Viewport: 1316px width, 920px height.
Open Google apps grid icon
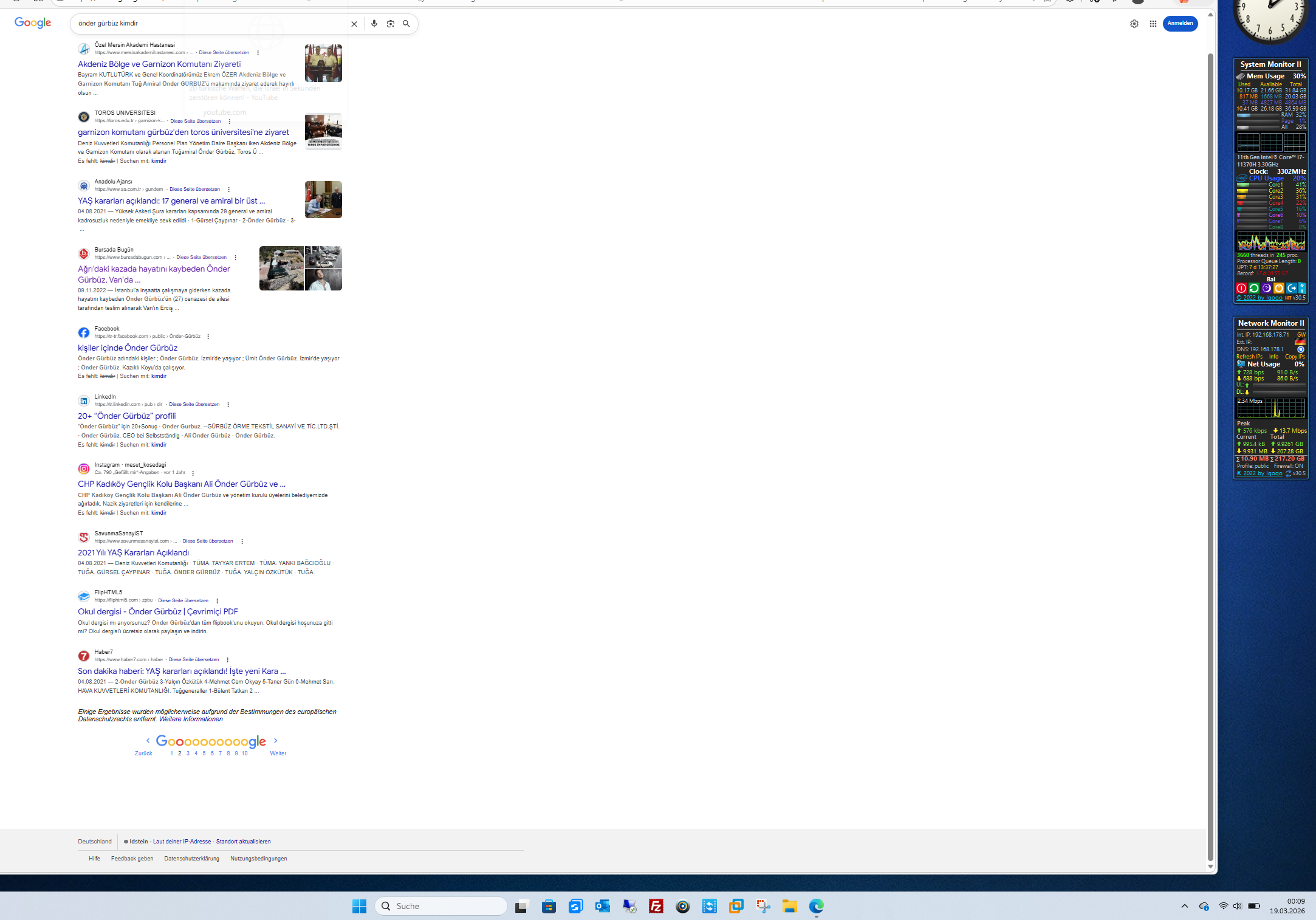tap(1153, 24)
